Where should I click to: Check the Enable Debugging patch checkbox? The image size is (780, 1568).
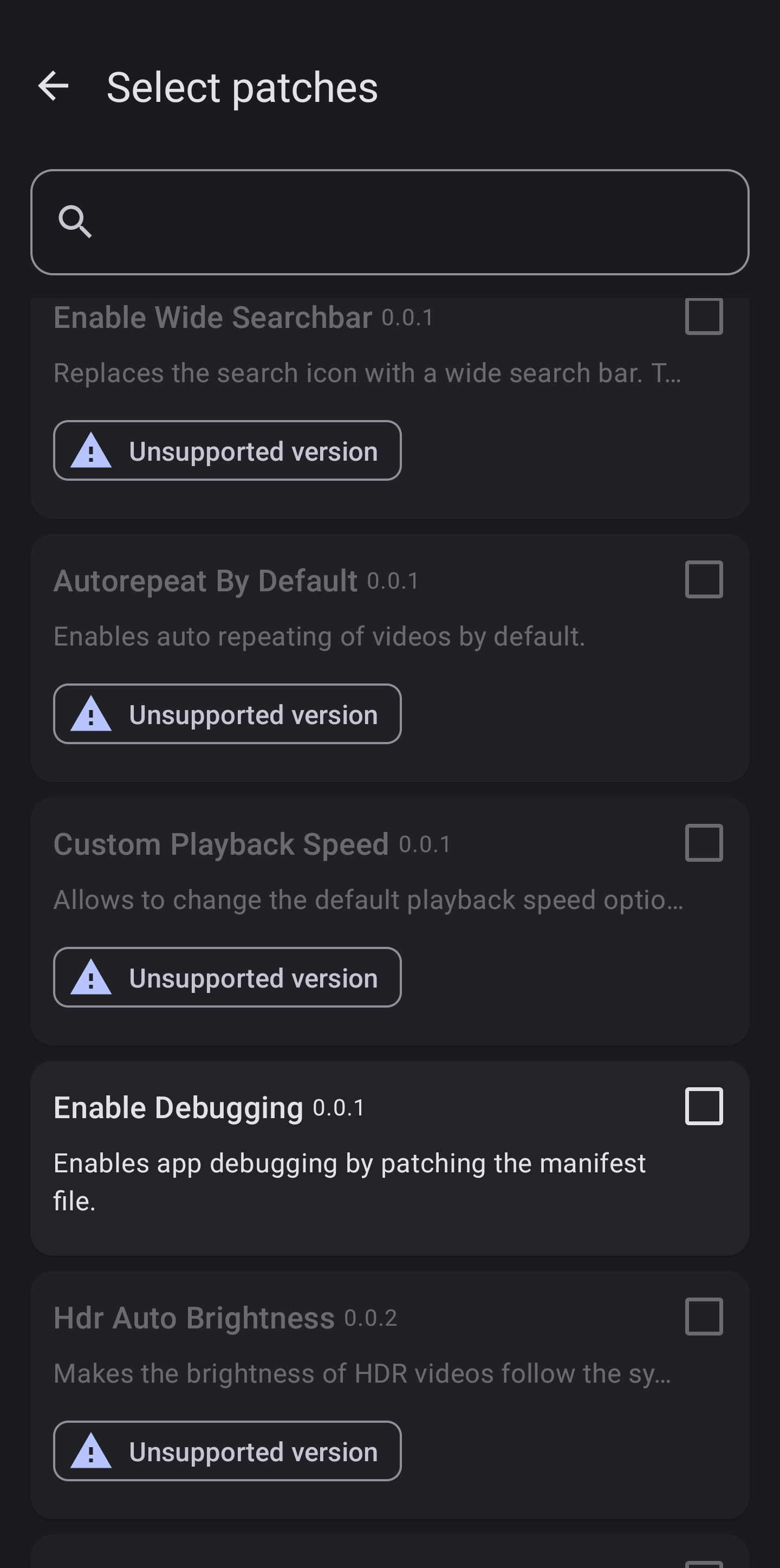point(704,1107)
